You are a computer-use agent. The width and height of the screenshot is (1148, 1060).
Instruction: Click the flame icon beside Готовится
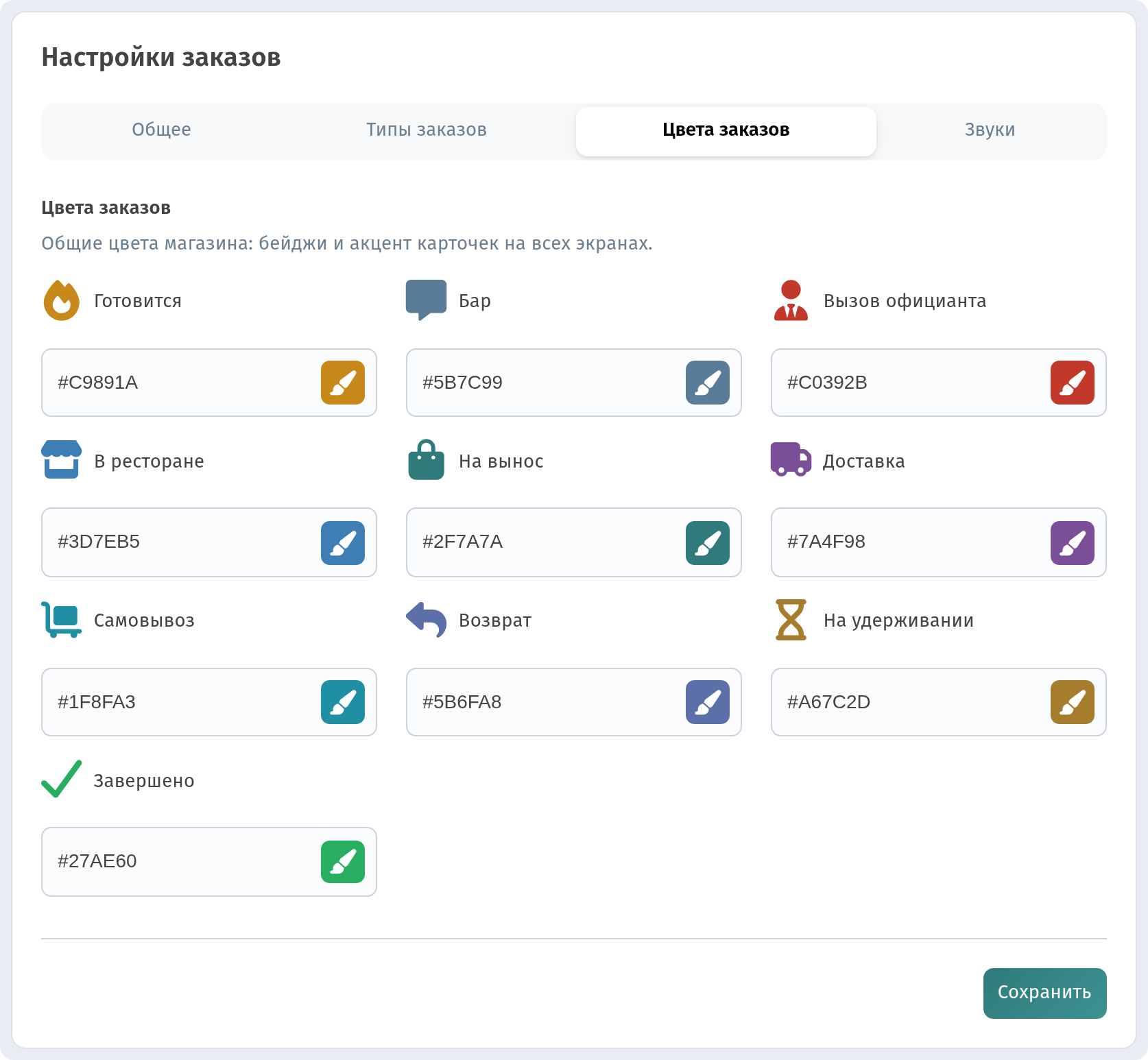click(62, 300)
